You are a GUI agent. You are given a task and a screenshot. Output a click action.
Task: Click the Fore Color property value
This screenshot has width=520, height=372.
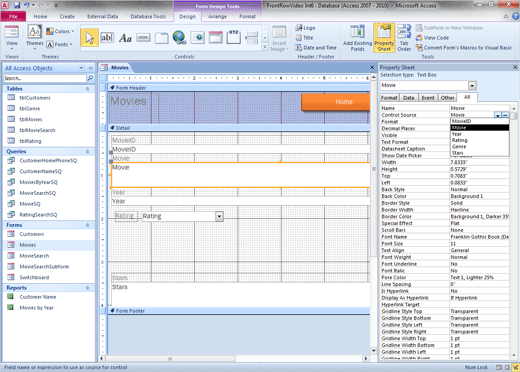pyautogui.click(x=479, y=277)
